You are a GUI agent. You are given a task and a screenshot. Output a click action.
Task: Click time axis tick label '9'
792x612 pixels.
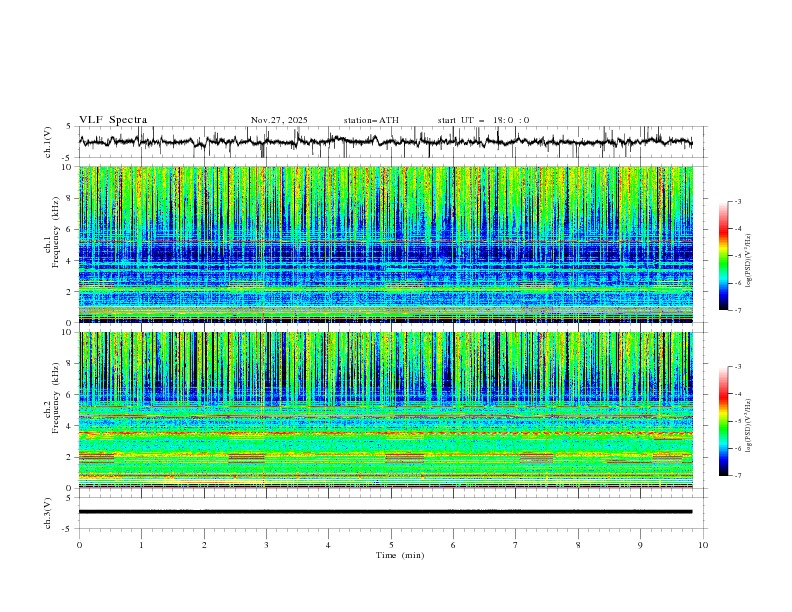640,545
